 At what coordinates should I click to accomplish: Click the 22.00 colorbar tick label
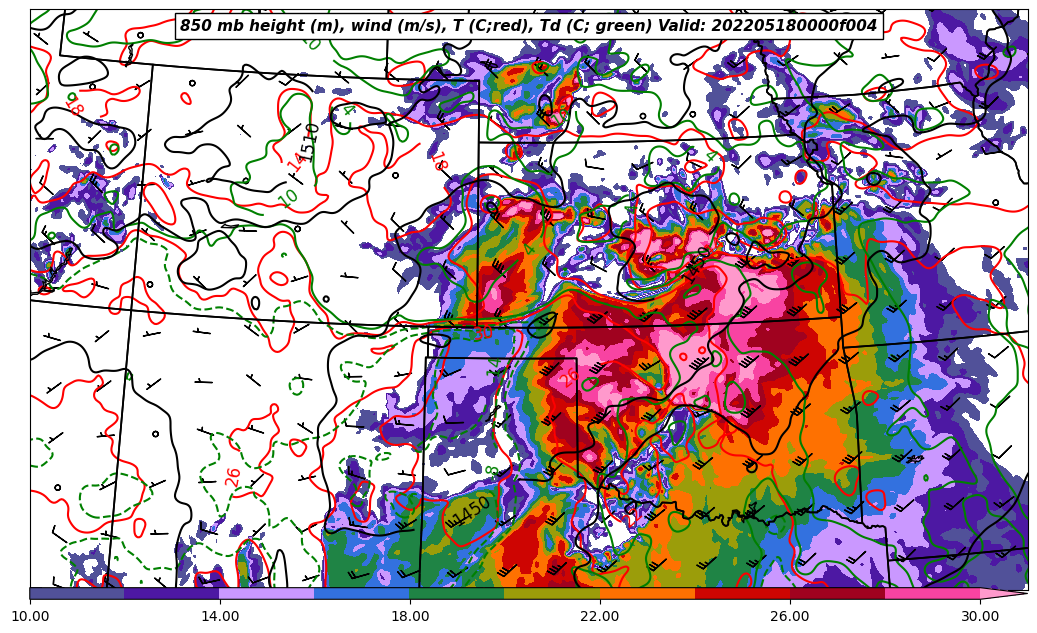[600, 616]
